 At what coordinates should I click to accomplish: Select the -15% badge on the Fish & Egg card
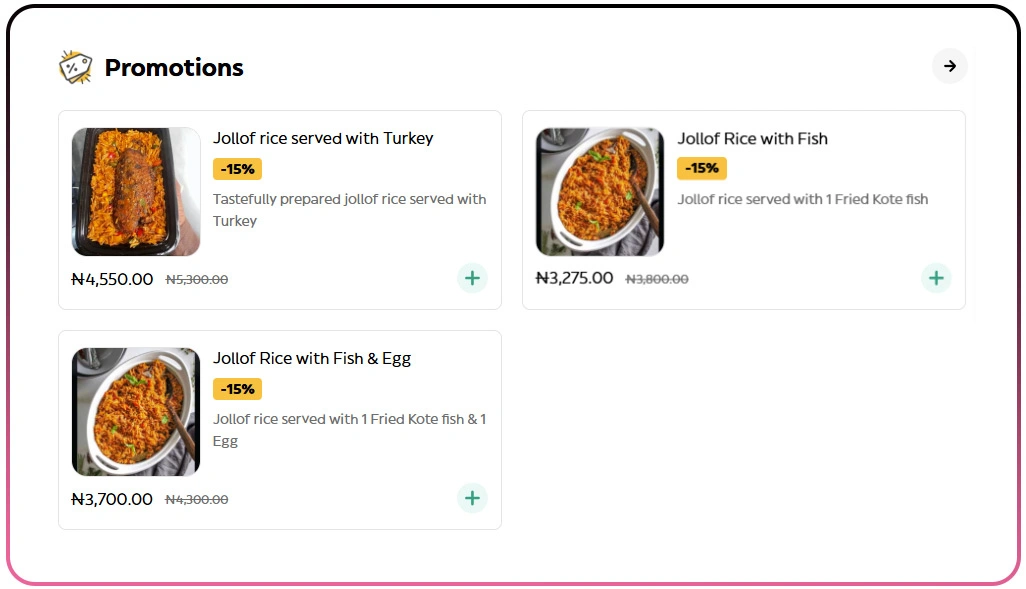237,389
